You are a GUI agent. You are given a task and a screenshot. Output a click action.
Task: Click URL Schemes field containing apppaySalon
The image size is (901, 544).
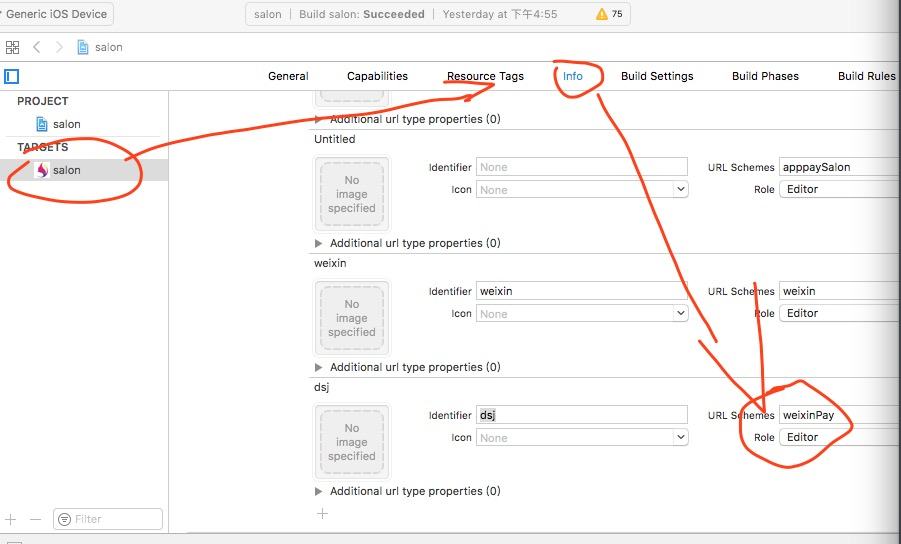pyautogui.click(x=840, y=167)
